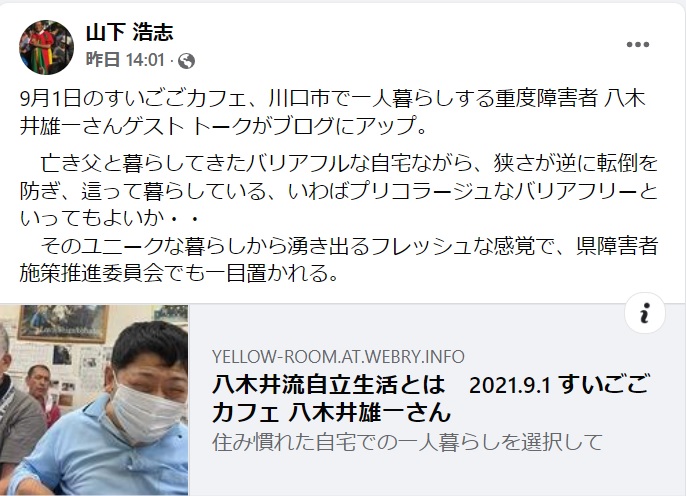
Task: Click the text line 防ぎ、這って暮らしている
Action: coord(339,191)
